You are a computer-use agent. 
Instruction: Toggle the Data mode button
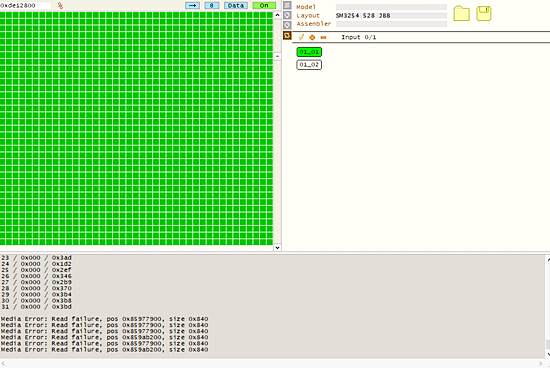(236, 5)
